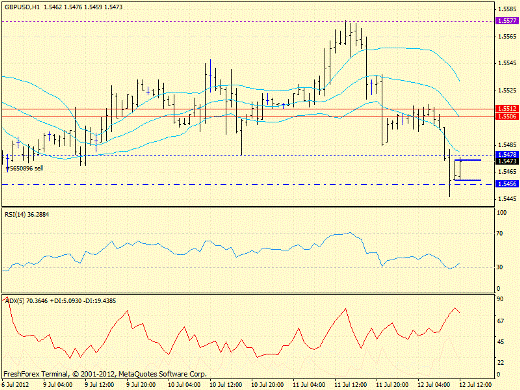Click the 11 Jul 20:00 time label

coord(392,384)
